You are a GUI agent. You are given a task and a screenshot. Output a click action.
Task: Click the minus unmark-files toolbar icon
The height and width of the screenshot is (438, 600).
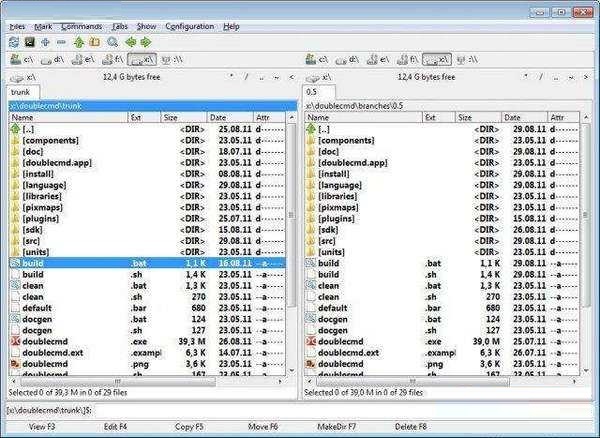(61, 42)
